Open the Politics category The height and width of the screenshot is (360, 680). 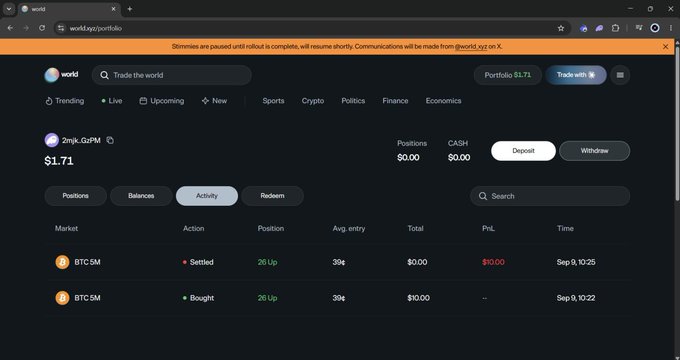353,101
